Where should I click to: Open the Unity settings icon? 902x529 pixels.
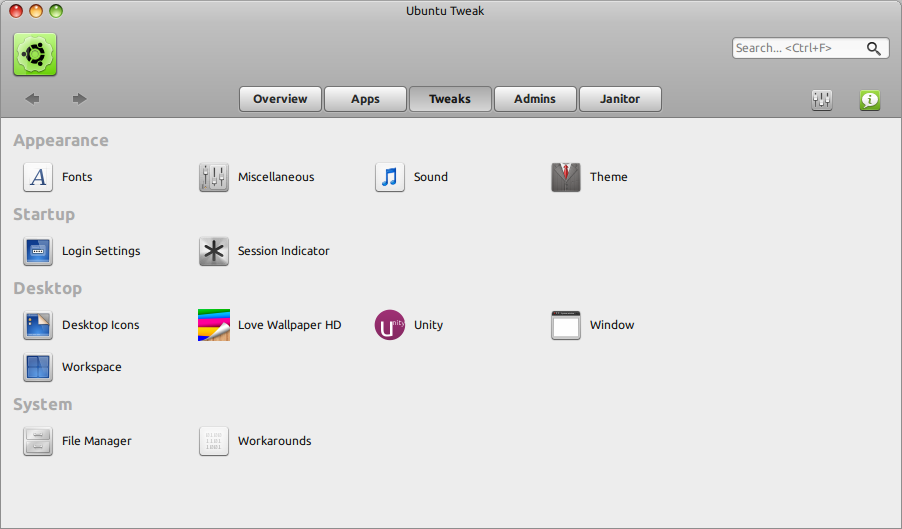(390, 325)
